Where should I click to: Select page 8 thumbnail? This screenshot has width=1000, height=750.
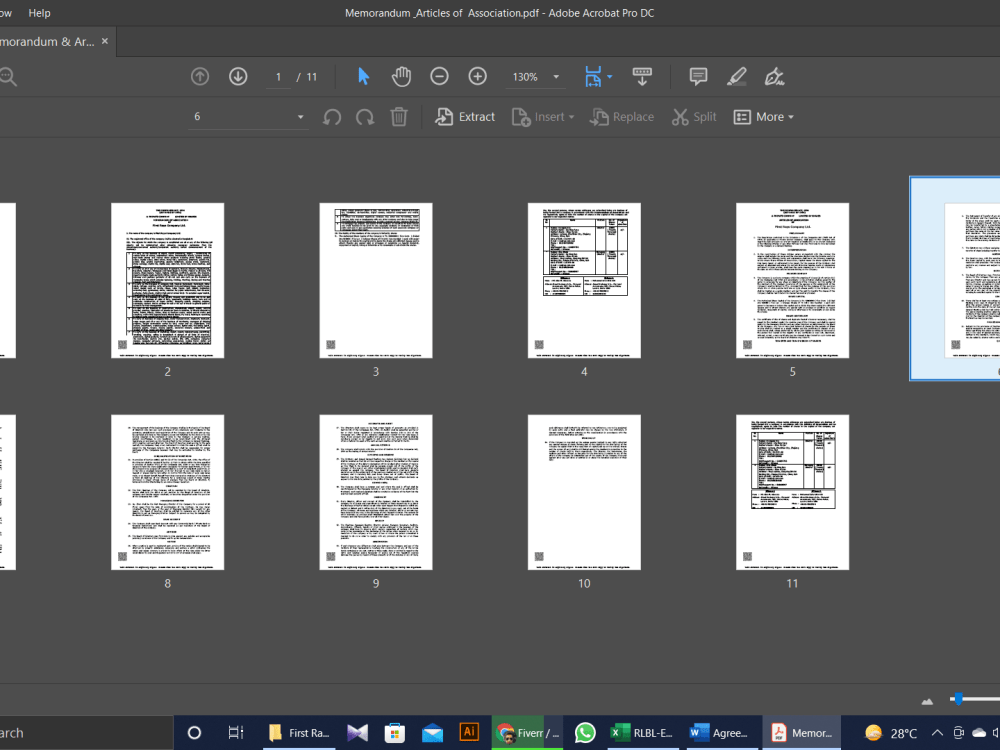168,492
